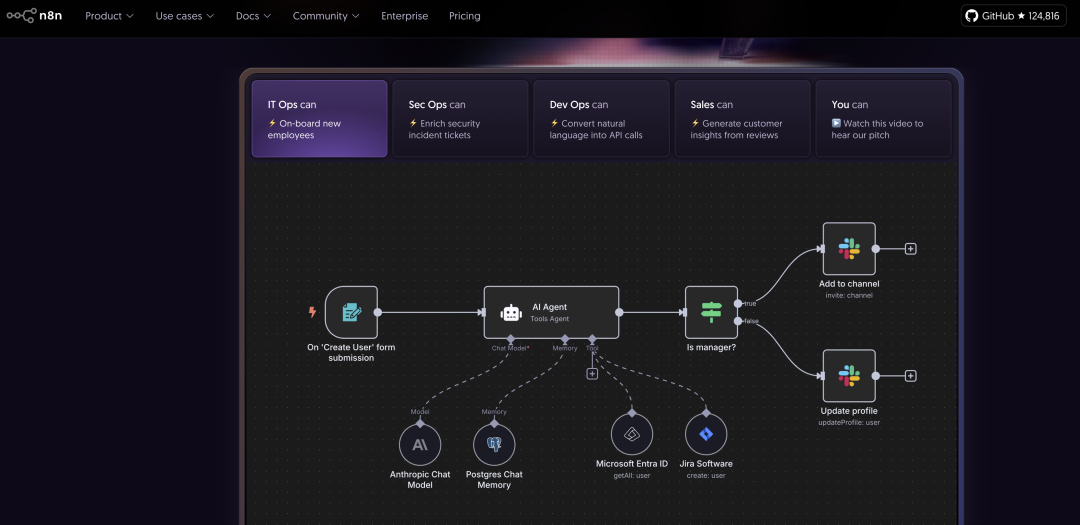This screenshot has width=1080, height=525.
Task: Click the form submission trigger node icon
Action: (x=351, y=312)
